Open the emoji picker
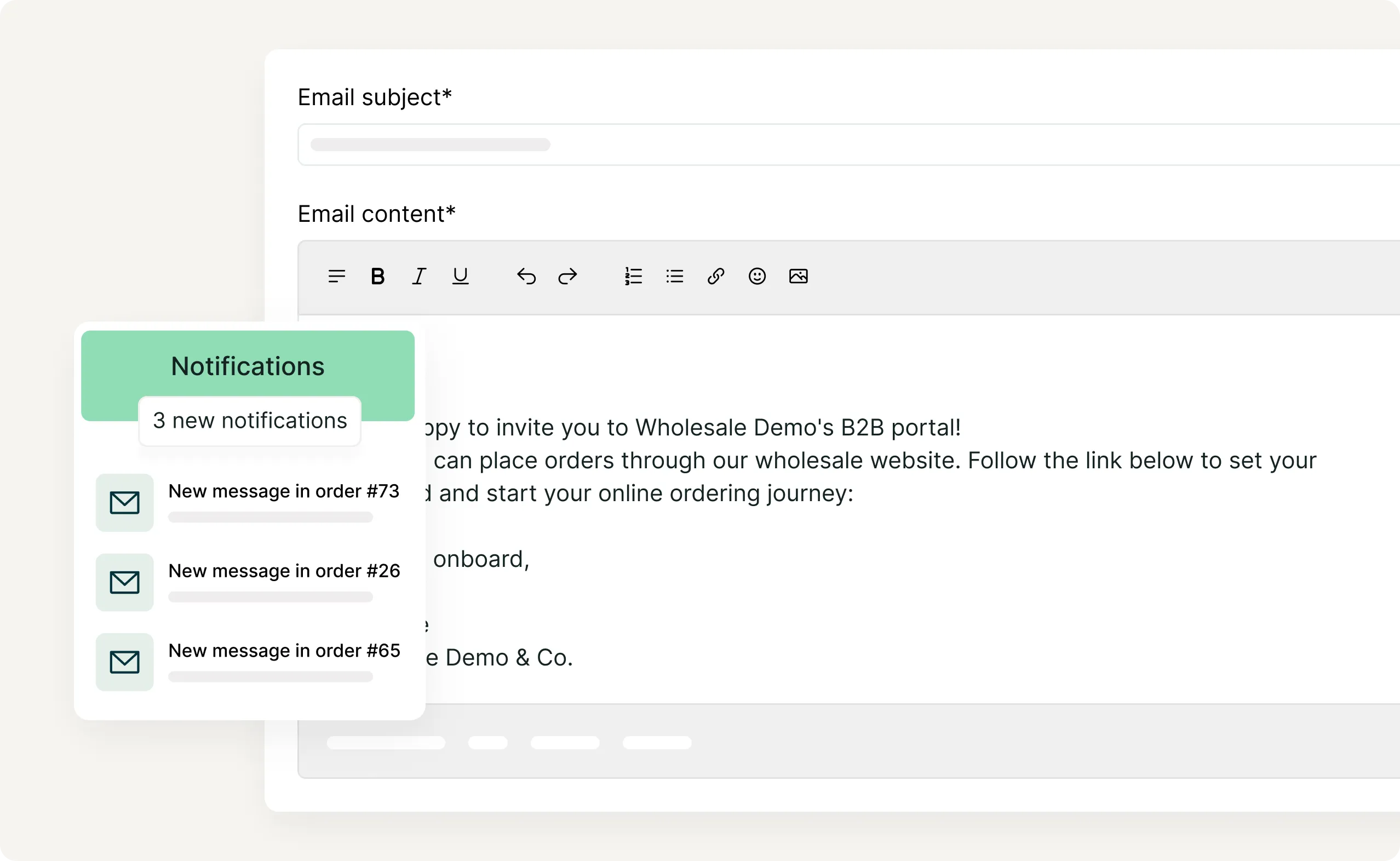 click(756, 277)
